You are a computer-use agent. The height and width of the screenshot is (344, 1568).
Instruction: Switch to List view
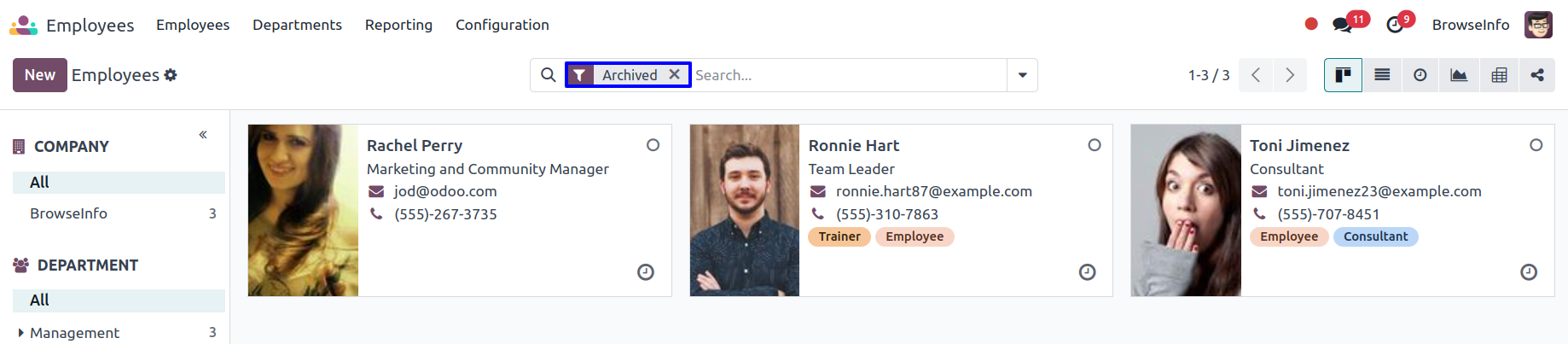pyautogui.click(x=1382, y=75)
